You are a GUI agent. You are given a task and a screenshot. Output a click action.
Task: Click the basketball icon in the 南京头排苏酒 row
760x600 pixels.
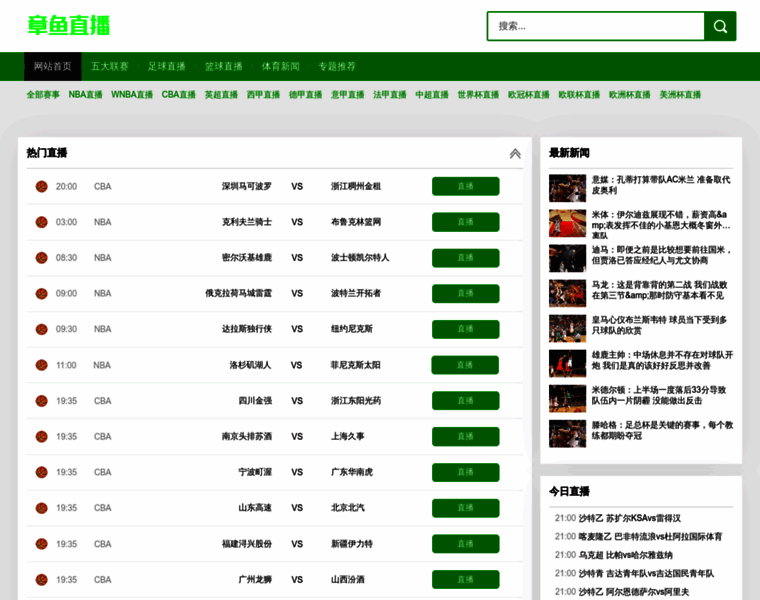[42, 436]
